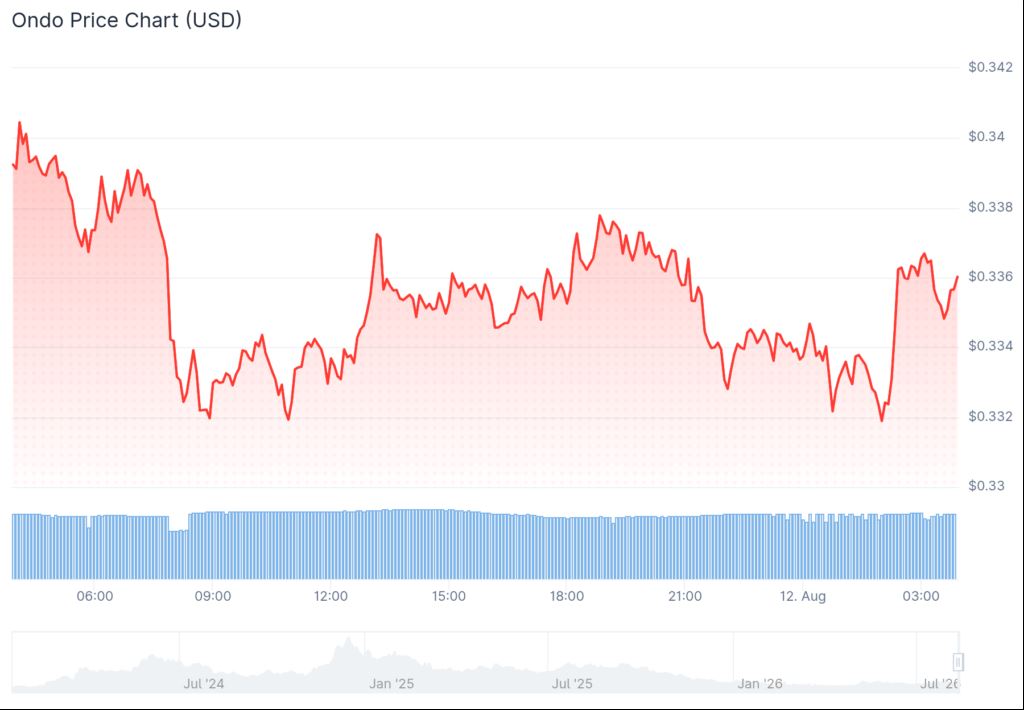Select the 18:00 time axis label
Viewport: 1024px width, 710px height.
coord(567,596)
